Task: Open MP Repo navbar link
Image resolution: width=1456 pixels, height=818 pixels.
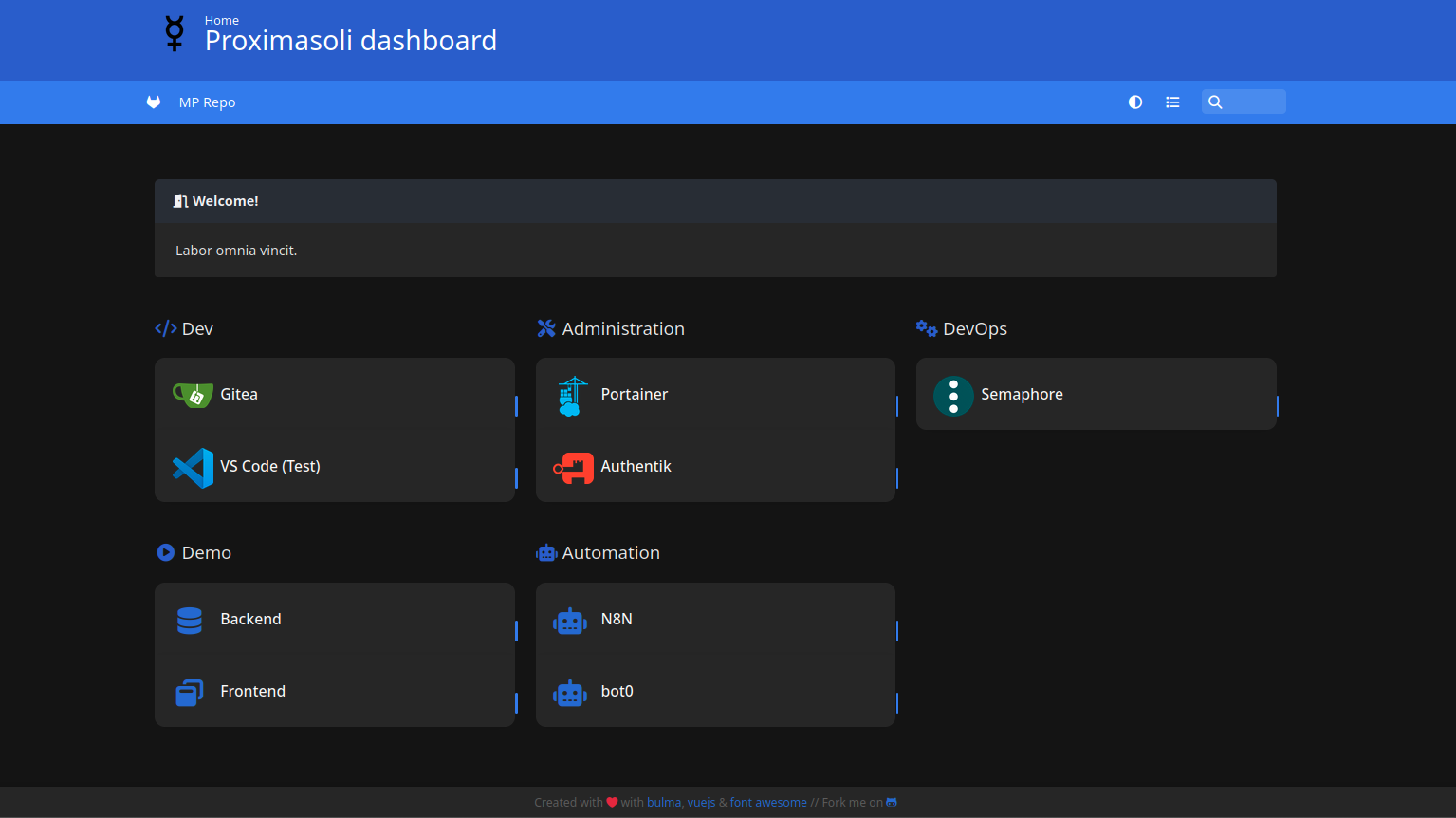Action: click(207, 102)
